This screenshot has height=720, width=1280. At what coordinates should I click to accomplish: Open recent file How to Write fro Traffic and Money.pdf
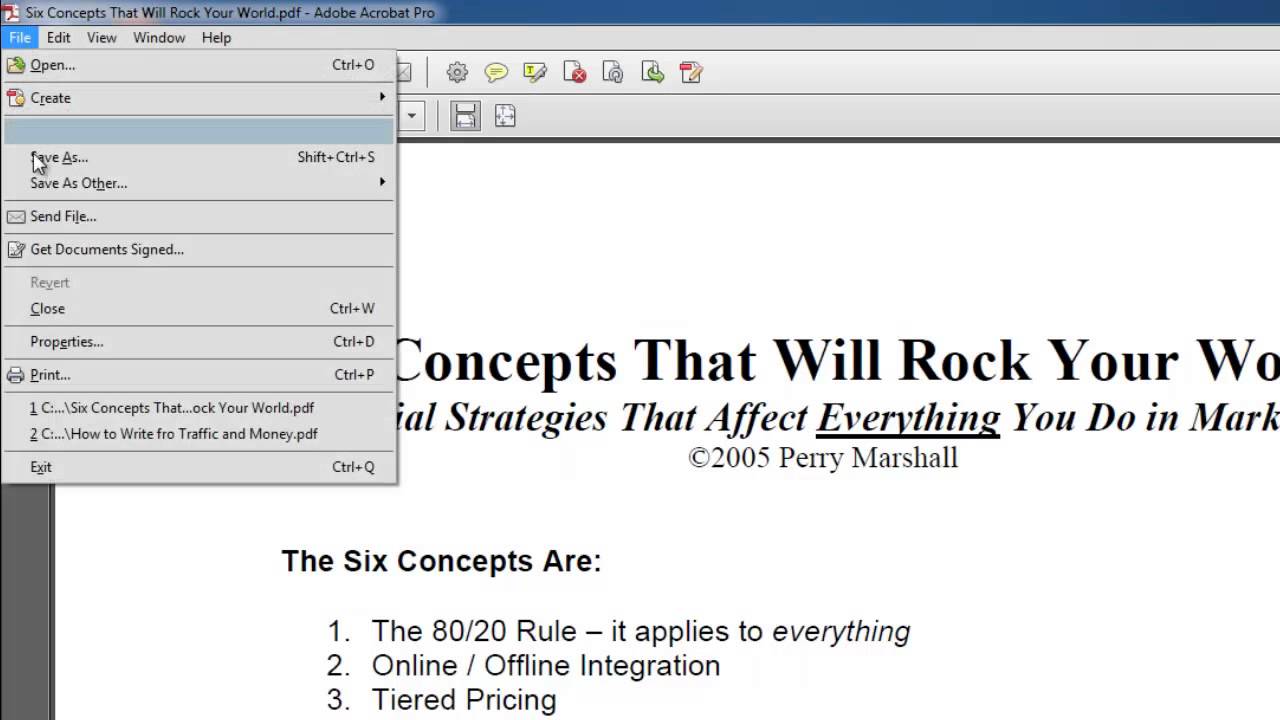click(198, 433)
